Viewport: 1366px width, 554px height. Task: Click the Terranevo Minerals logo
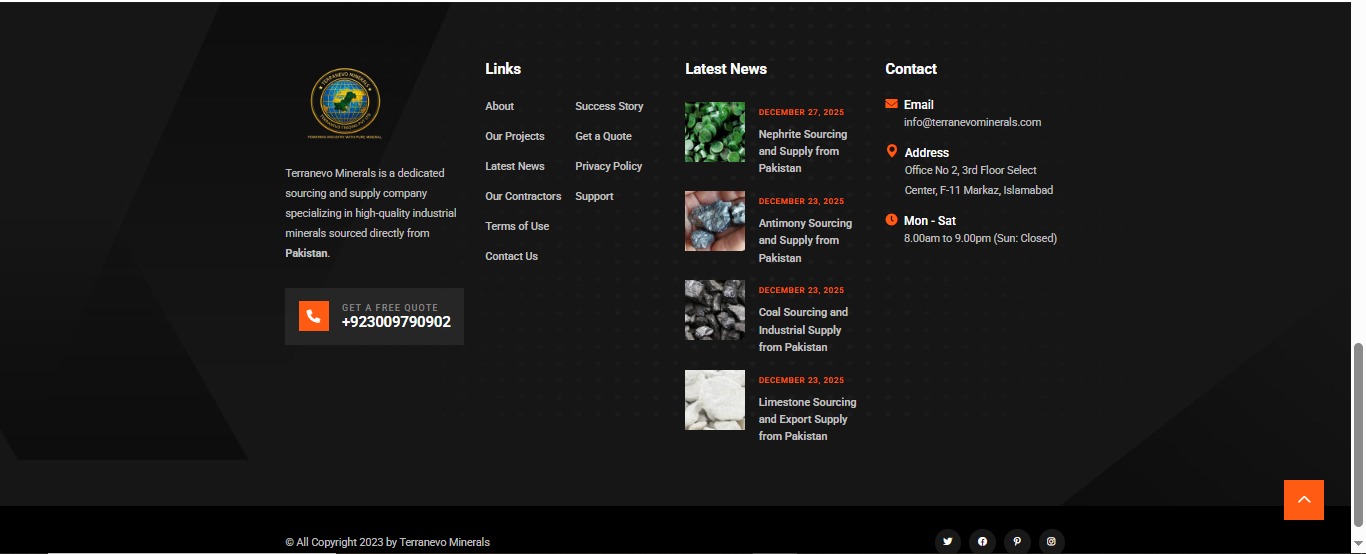click(x=344, y=103)
